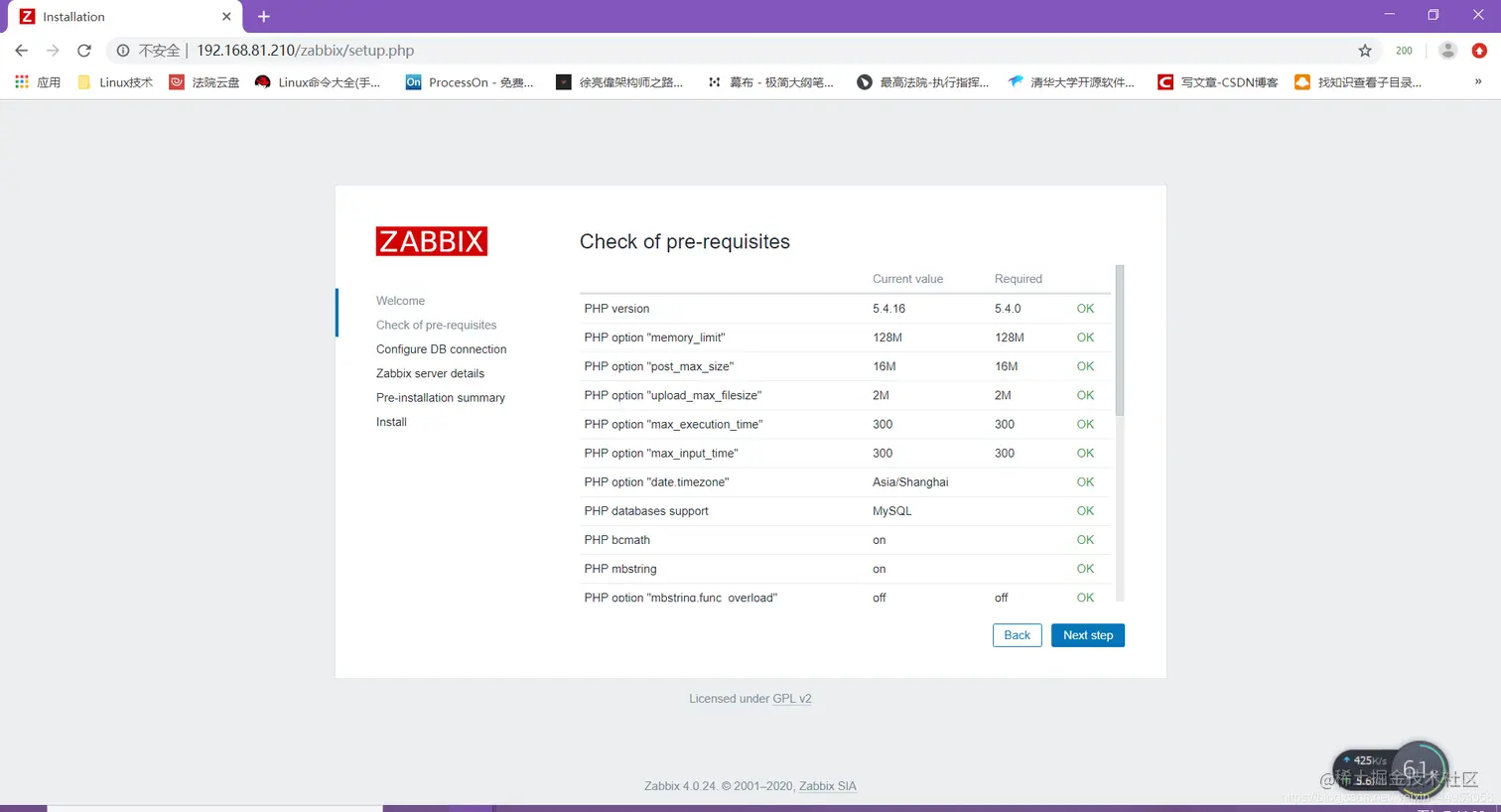Select the Install step in sidebar

(391, 422)
